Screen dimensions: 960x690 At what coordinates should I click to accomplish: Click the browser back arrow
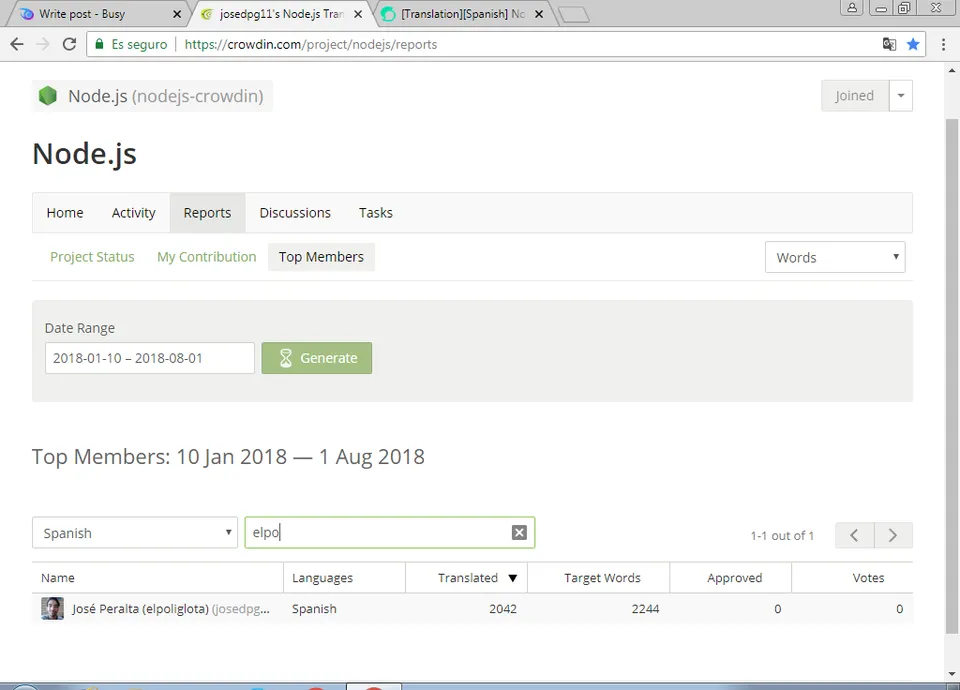[17, 44]
